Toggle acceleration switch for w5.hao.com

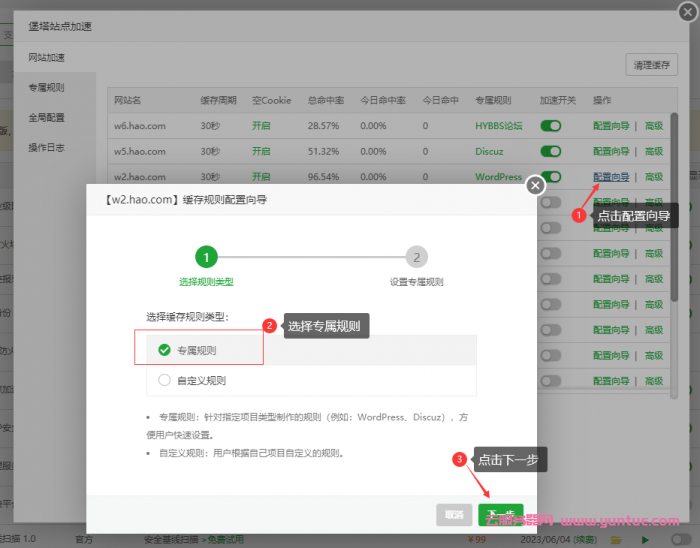point(550,151)
